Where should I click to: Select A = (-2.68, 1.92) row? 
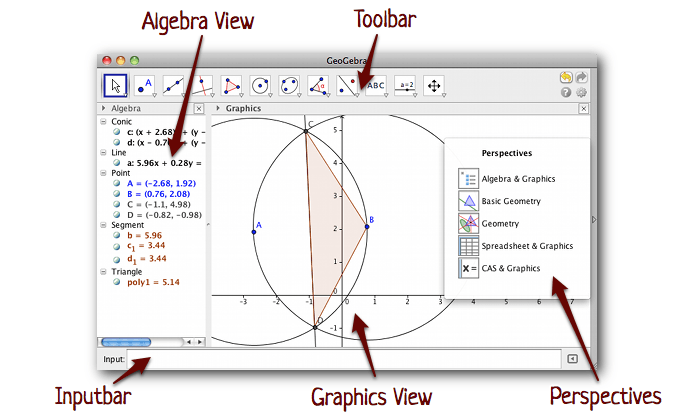(161, 183)
